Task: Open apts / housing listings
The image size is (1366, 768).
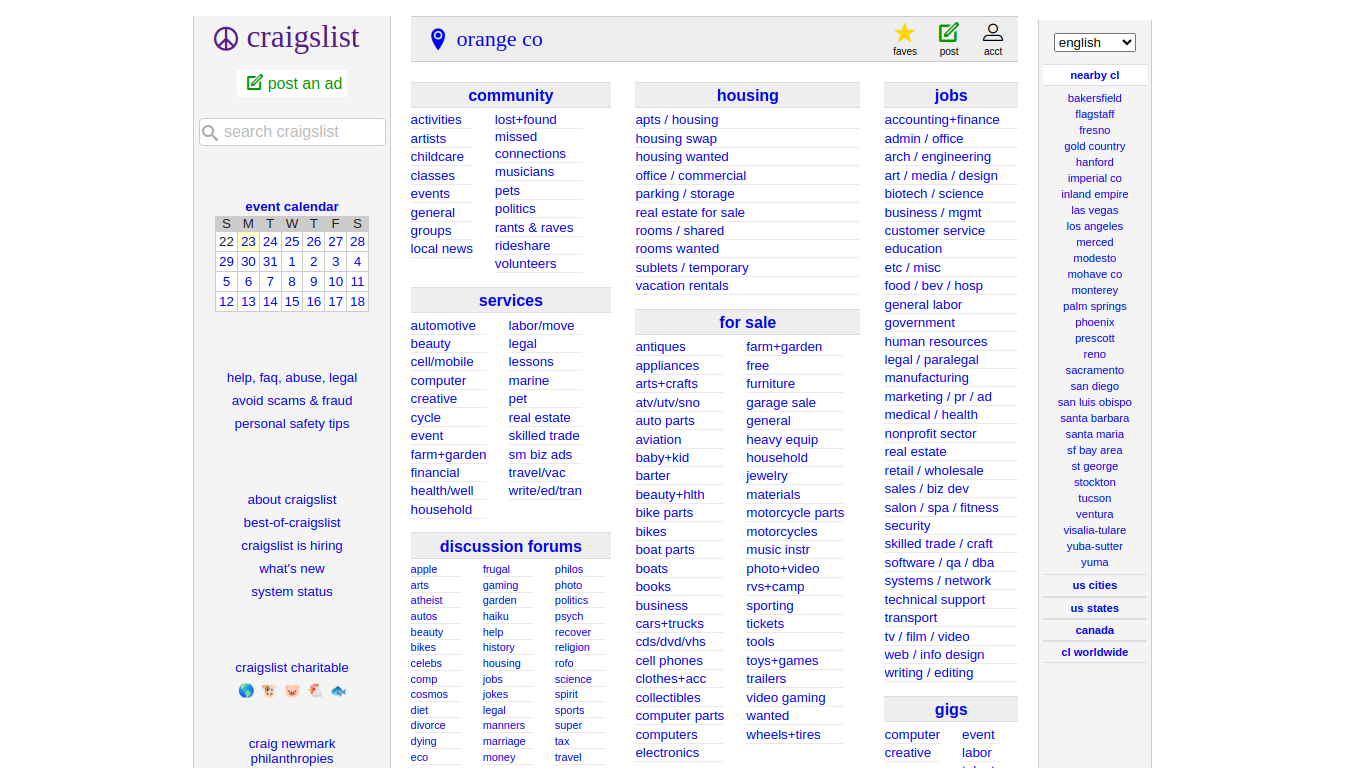Action: coord(677,120)
